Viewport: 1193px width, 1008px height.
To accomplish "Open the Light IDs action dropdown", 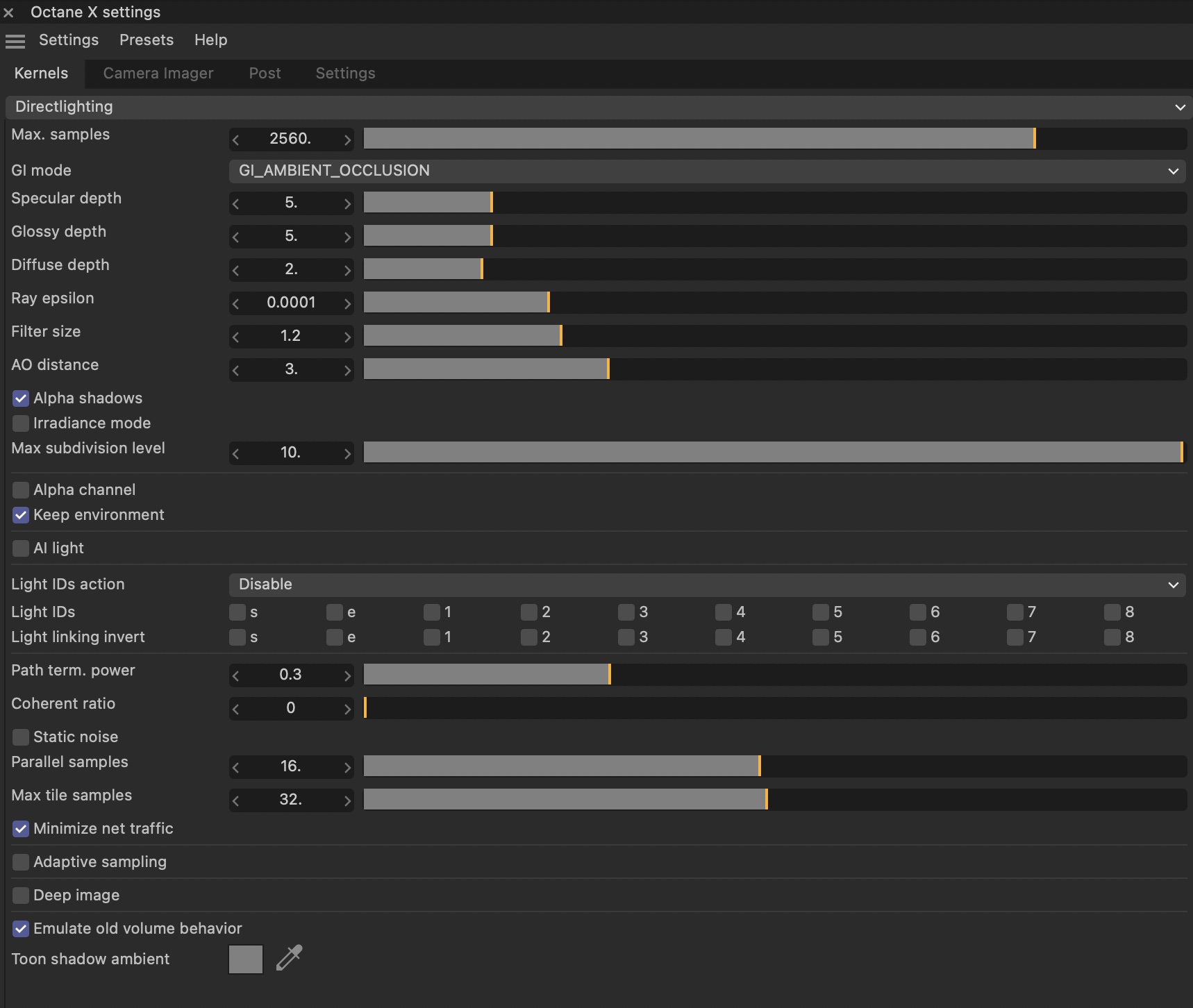I will pyautogui.click(x=707, y=585).
